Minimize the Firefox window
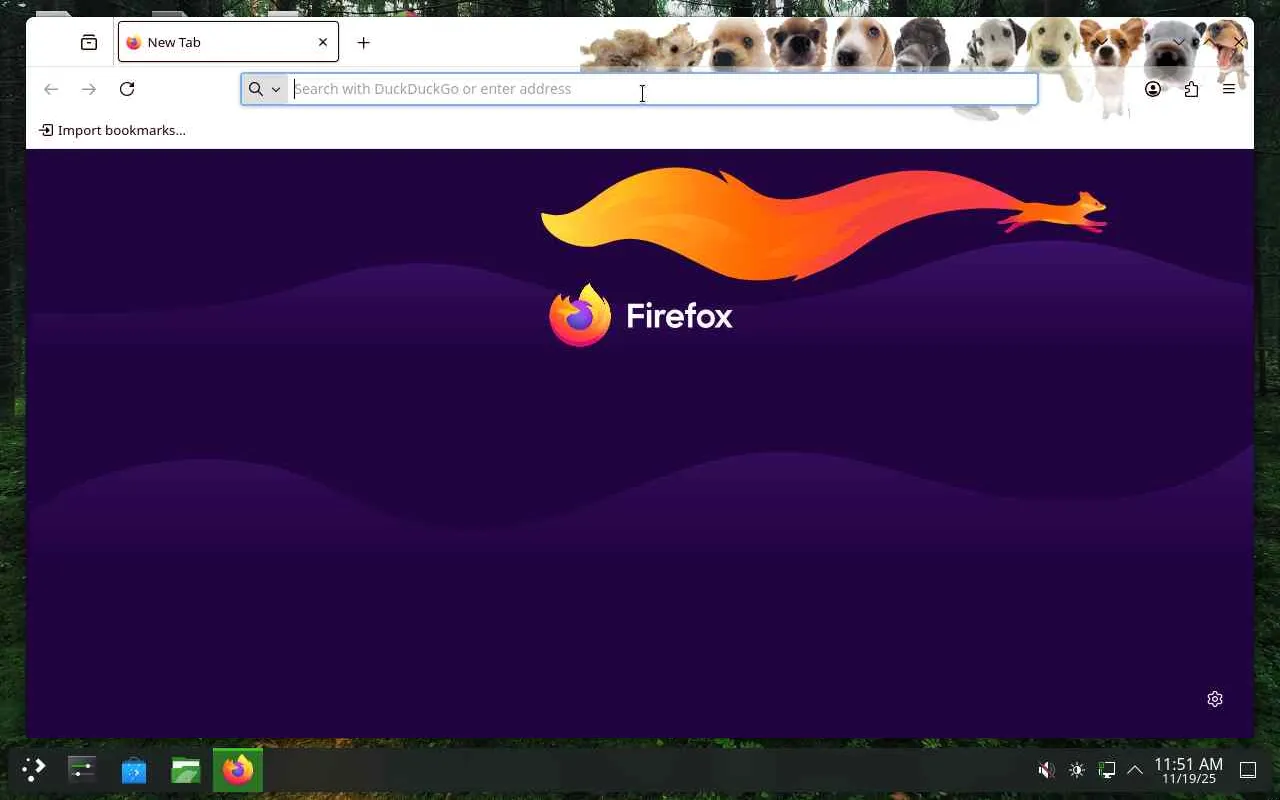1280x800 pixels. [1179, 42]
